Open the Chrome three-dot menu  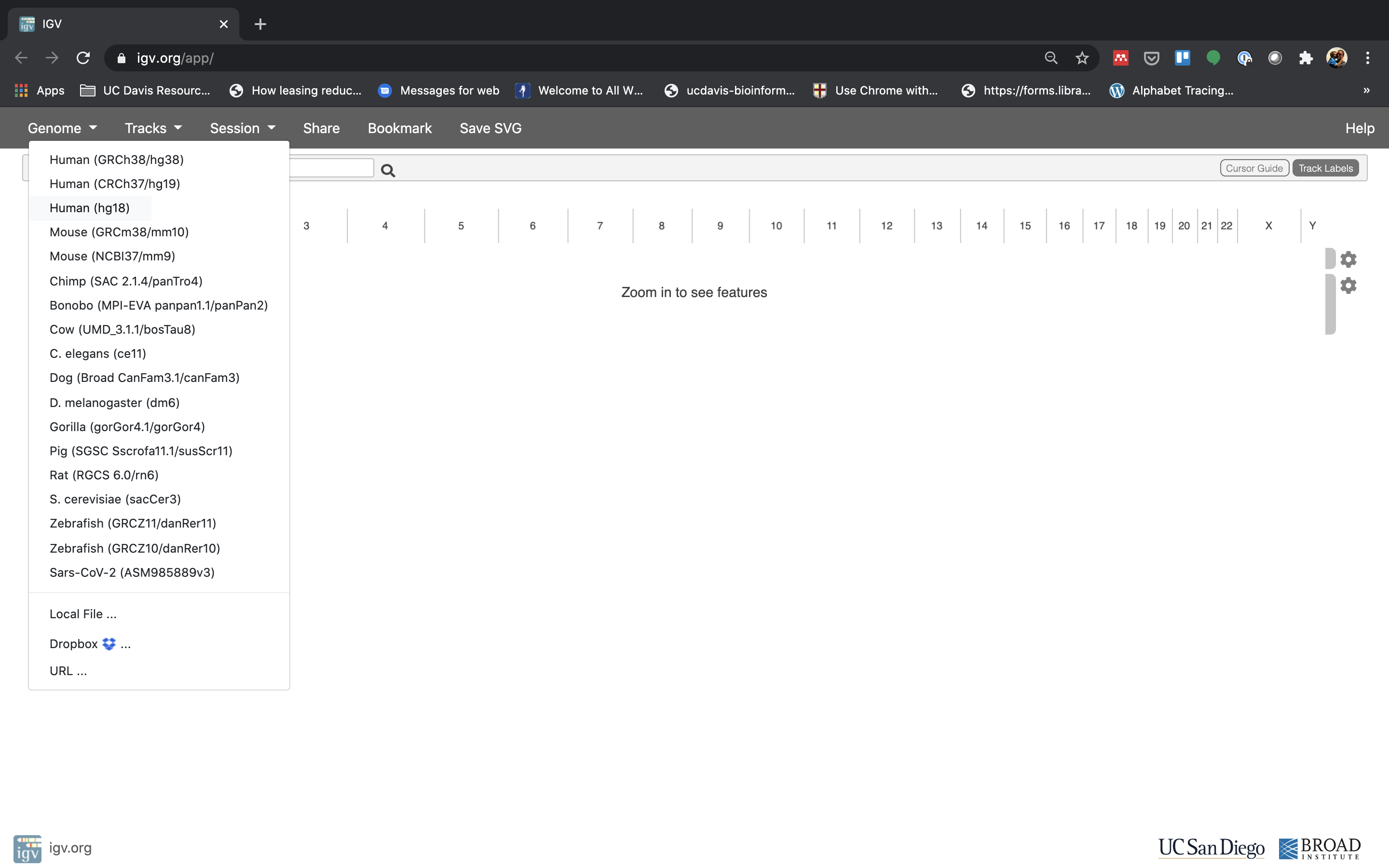[x=1368, y=58]
